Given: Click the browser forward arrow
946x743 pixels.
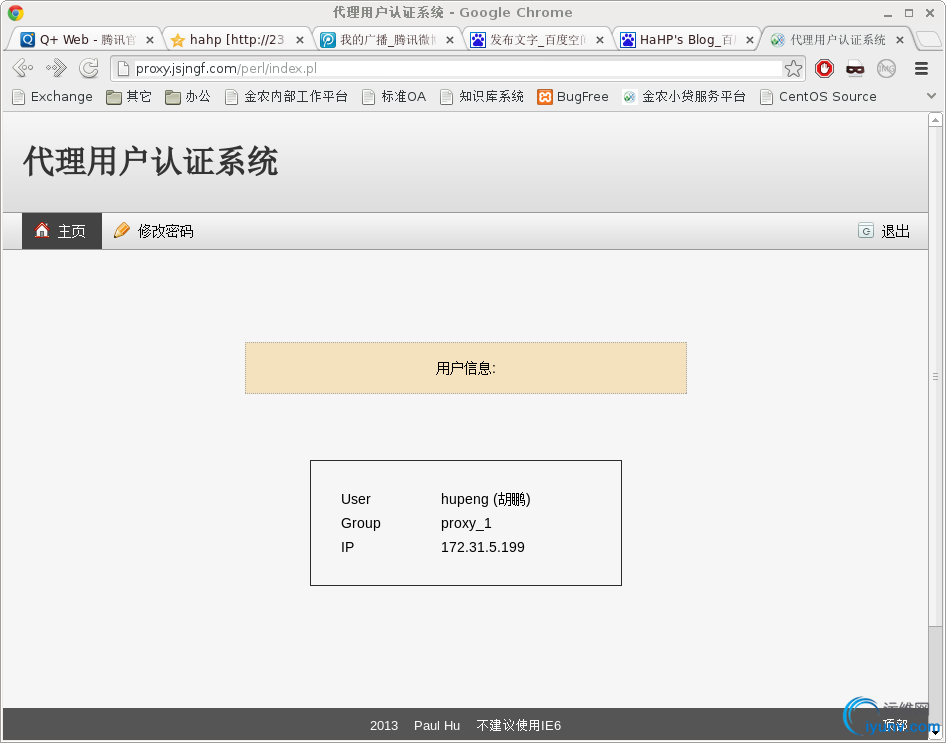Looking at the screenshot, I should pyautogui.click(x=56, y=68).
